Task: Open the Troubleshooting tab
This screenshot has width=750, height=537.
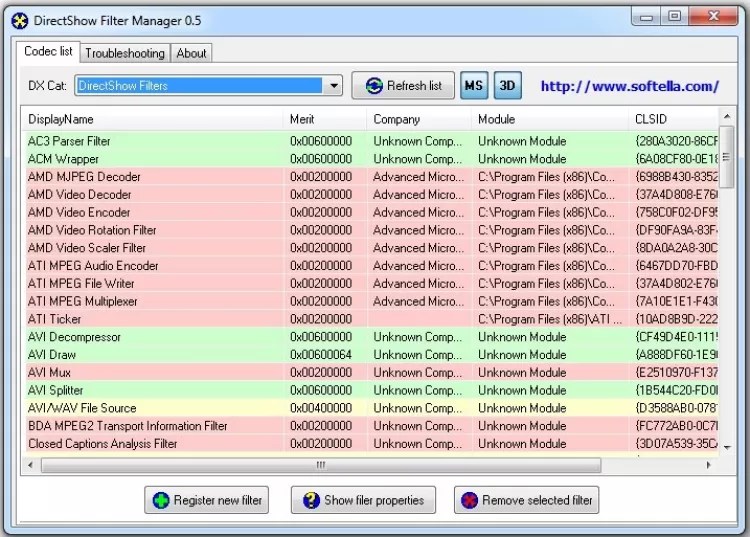Action: pos(125,53)
